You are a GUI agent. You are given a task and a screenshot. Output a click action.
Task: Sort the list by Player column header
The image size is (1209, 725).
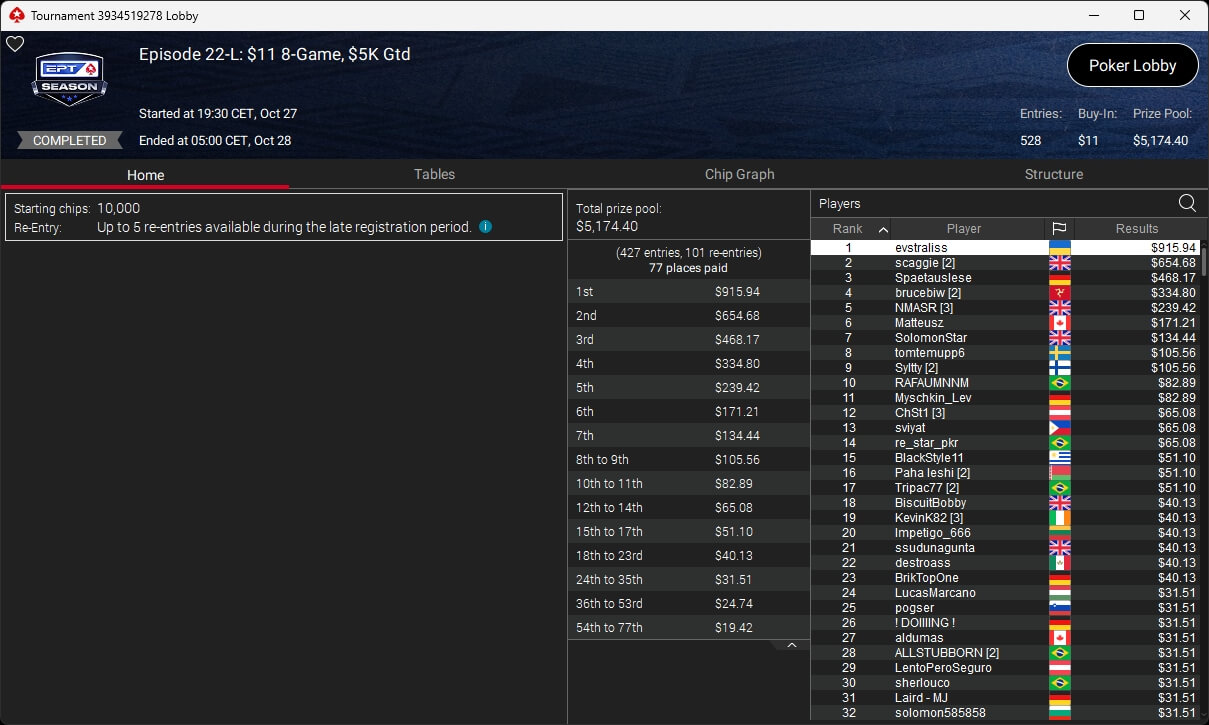[964, 229]
